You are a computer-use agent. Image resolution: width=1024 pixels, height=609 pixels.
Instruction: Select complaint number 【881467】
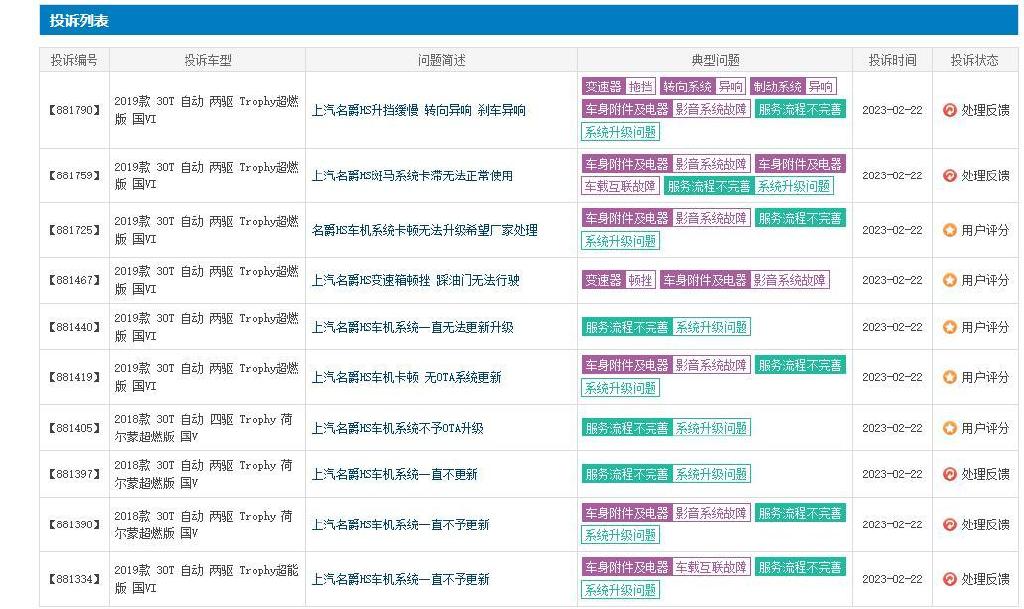pyautogui.click(x=74, y=280)
